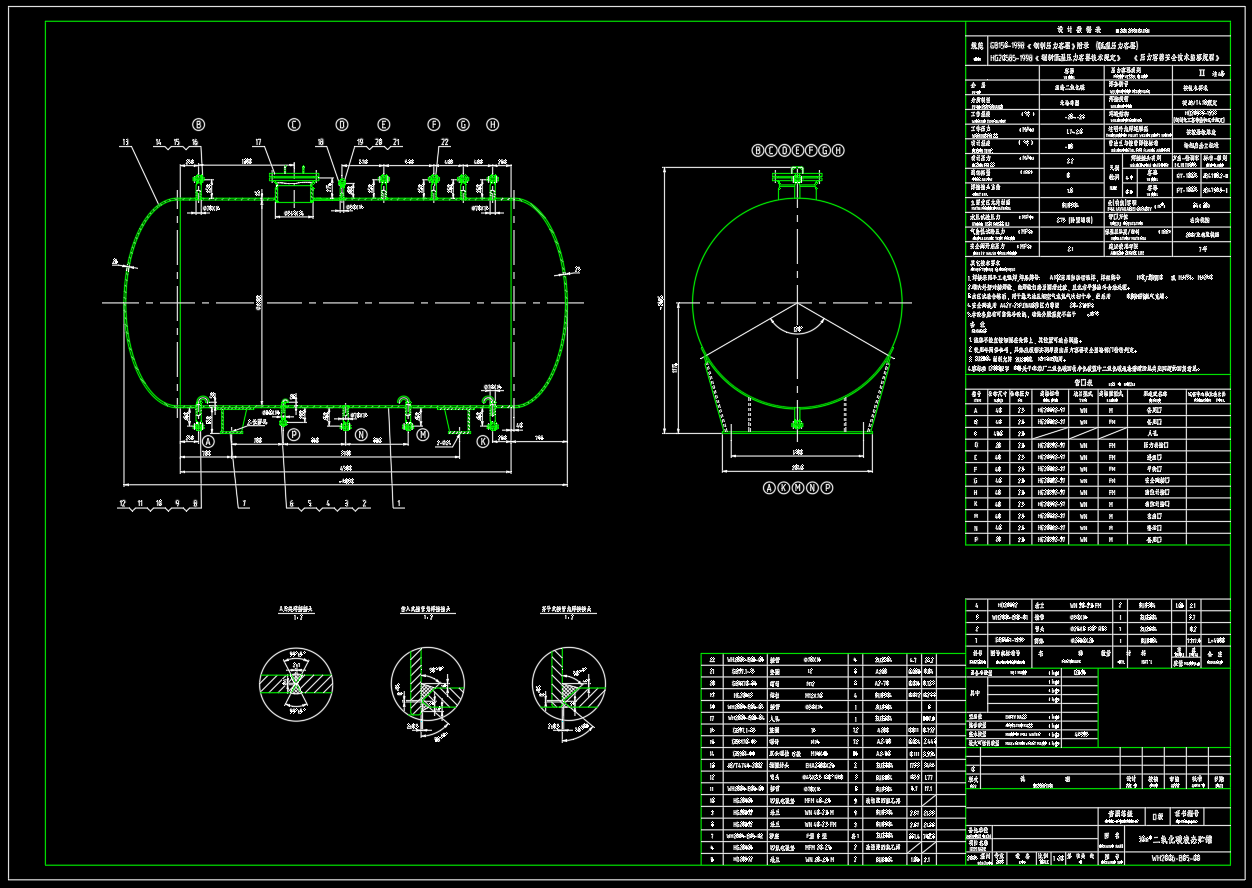Select the circled C manhole label

pyautogui.click(x=294, y=125)
